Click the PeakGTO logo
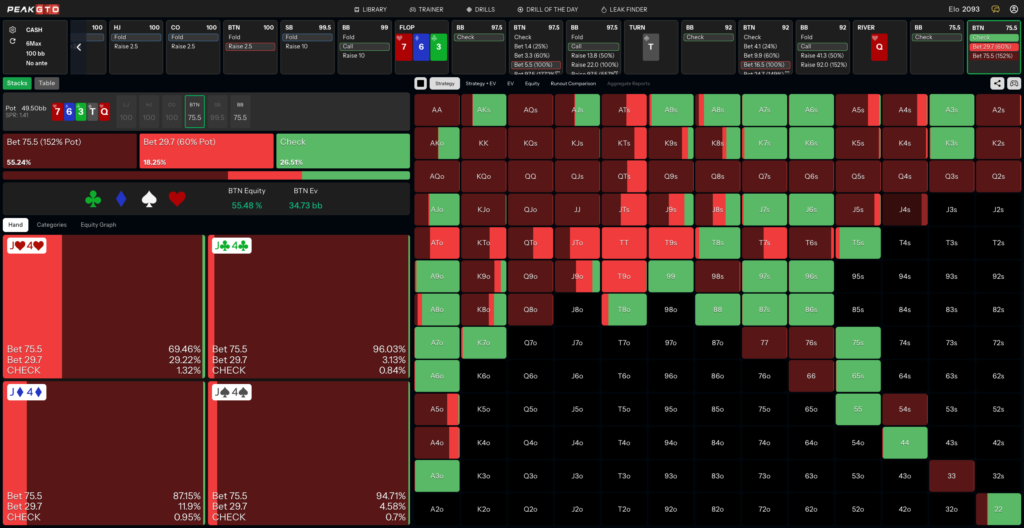Viewport: 1024px width, 528px height. 31,9
